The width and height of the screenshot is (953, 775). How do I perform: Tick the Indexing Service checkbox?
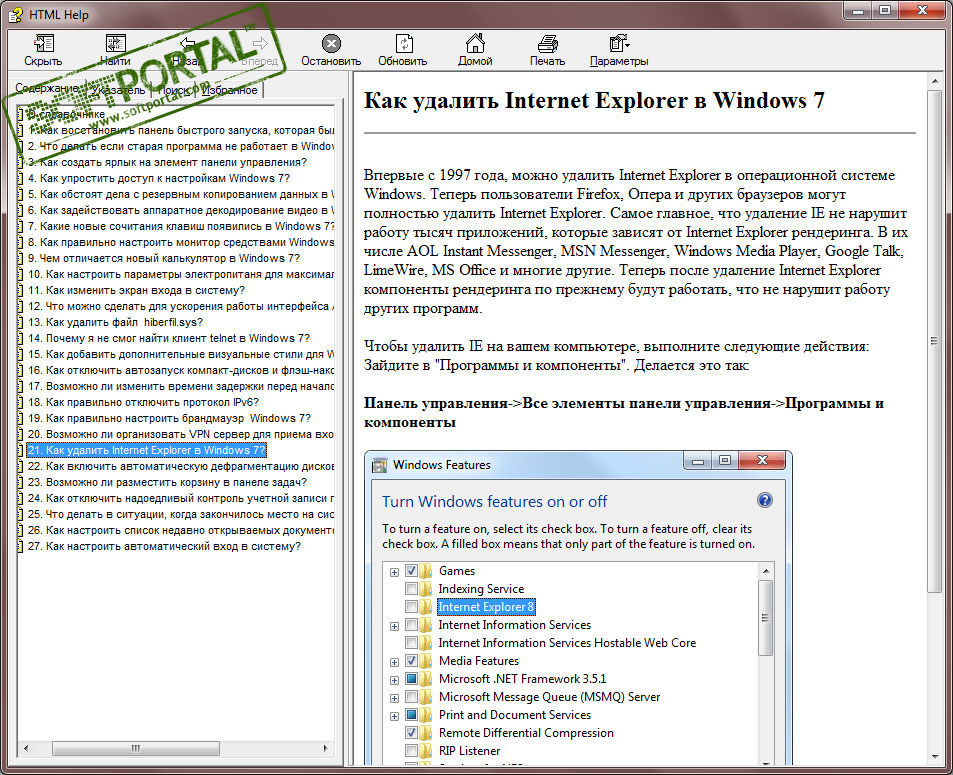(x=411, y=588)
